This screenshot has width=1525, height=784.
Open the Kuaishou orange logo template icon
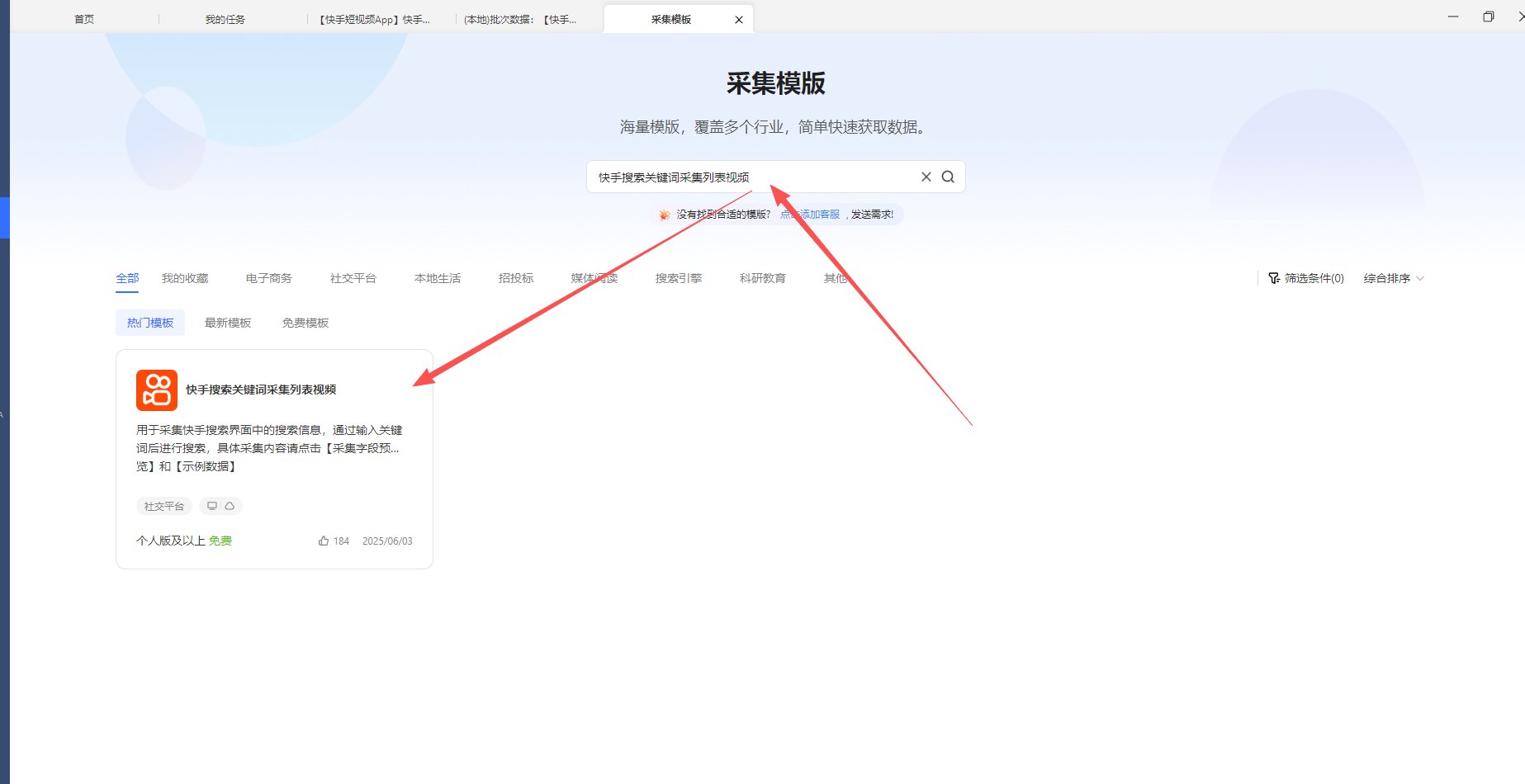pos(157,390)
